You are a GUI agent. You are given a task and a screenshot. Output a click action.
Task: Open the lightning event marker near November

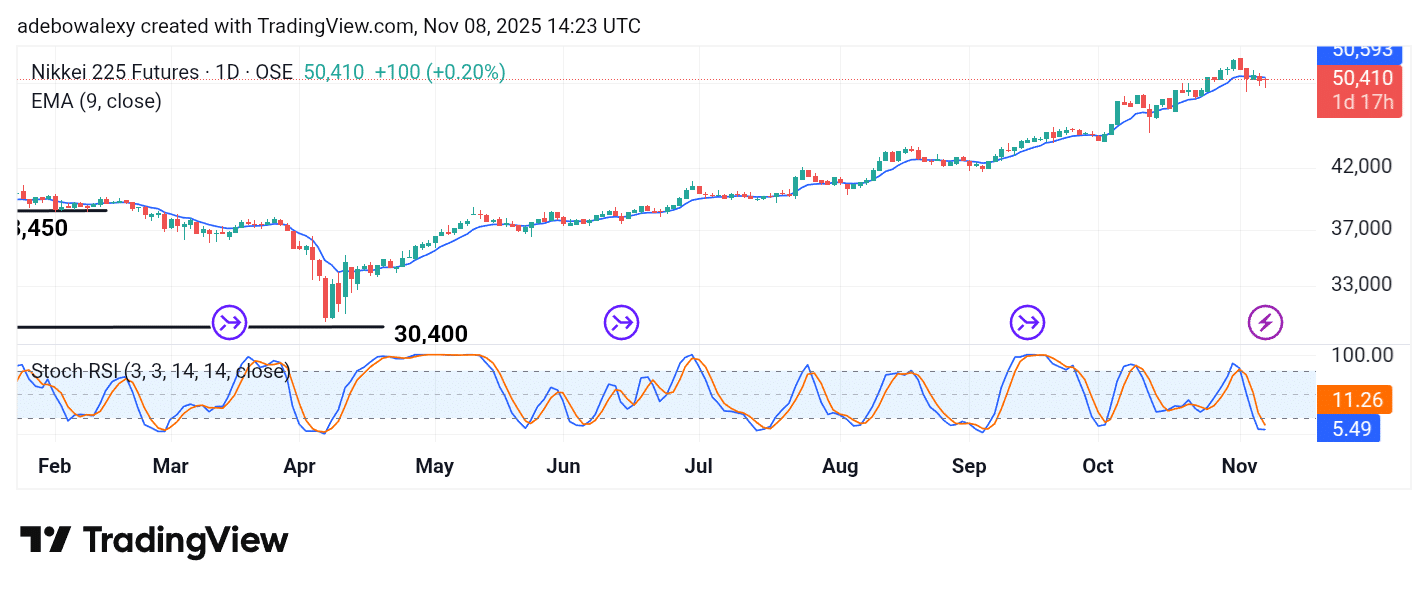1267,322
